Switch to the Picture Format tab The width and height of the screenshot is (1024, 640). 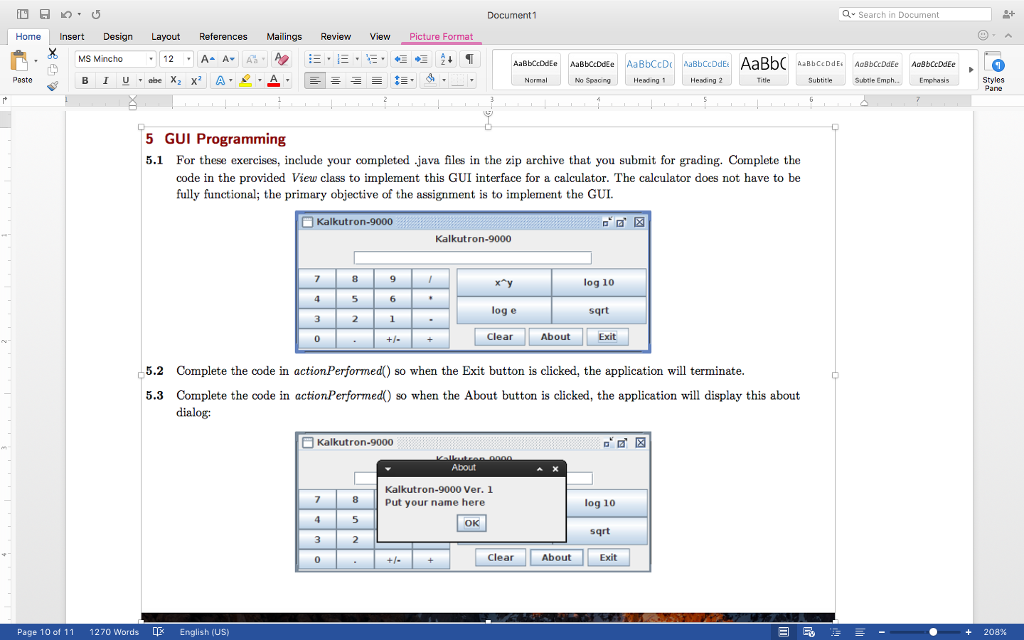441,37
